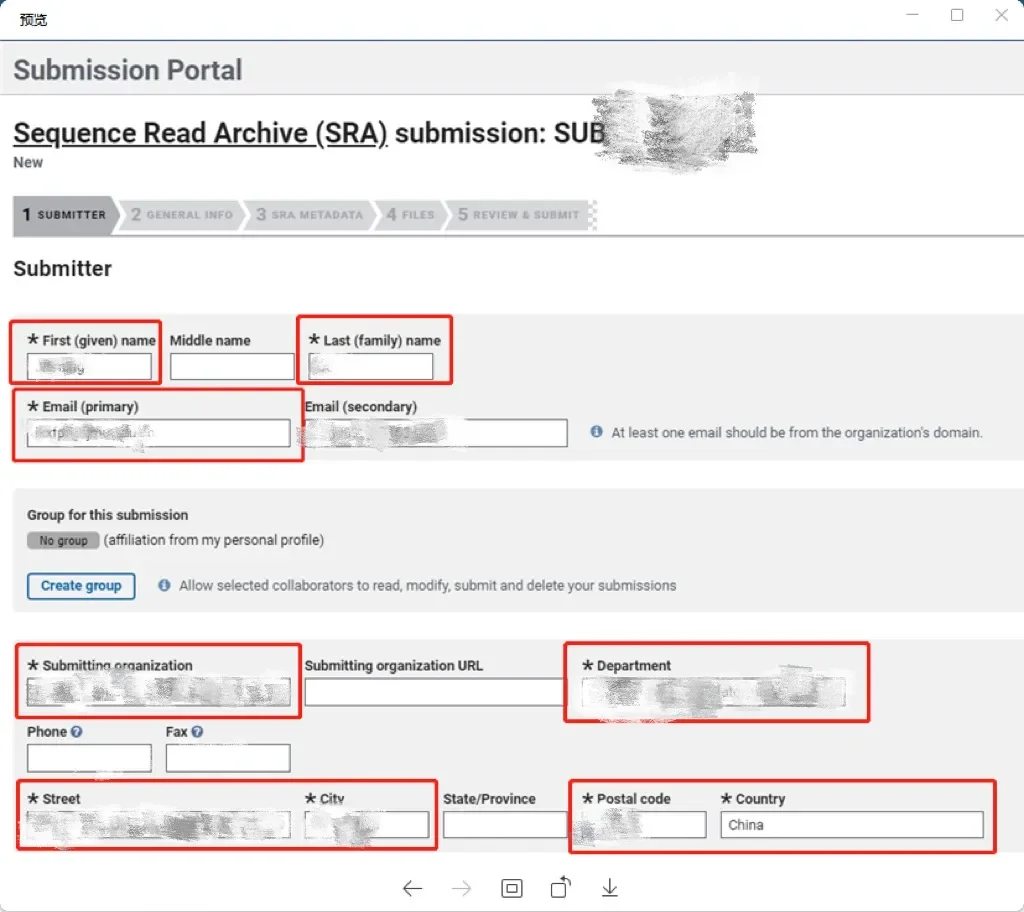Click the No group badge

tap(63, 541)
